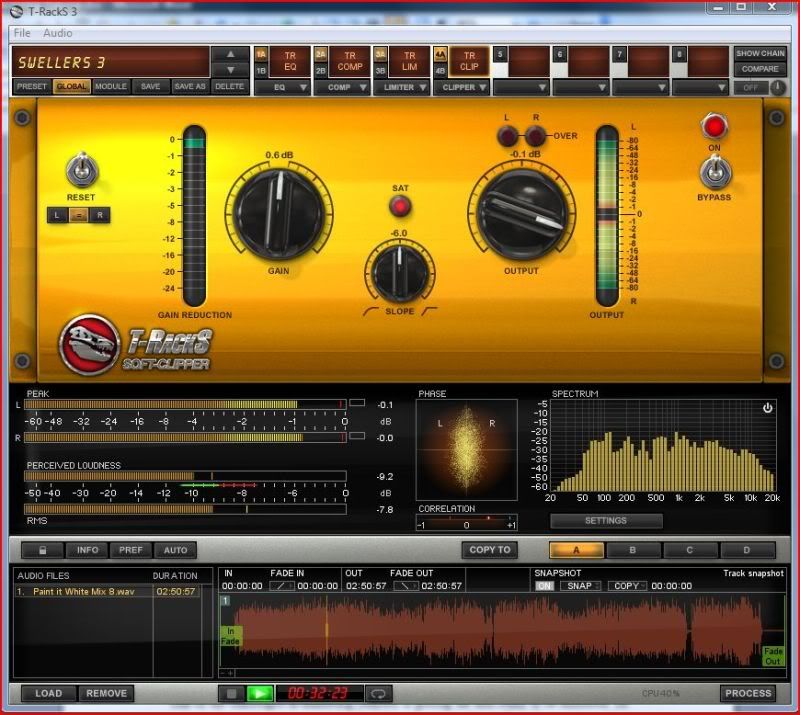Open the Audio menu
Image resolution: width=800 pixels, height=715 pixels.
tap(58, 33)
